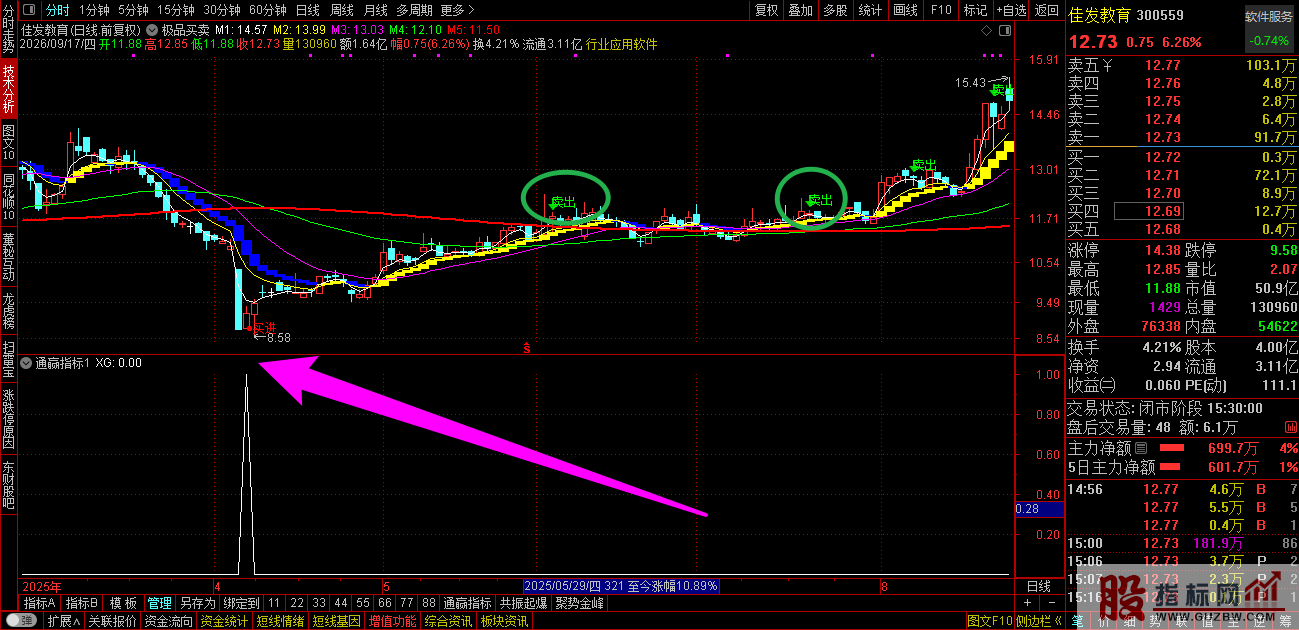1299x630 pixels.
Task: Open the 资金流向 bottom tab
Action: (168, 621)
